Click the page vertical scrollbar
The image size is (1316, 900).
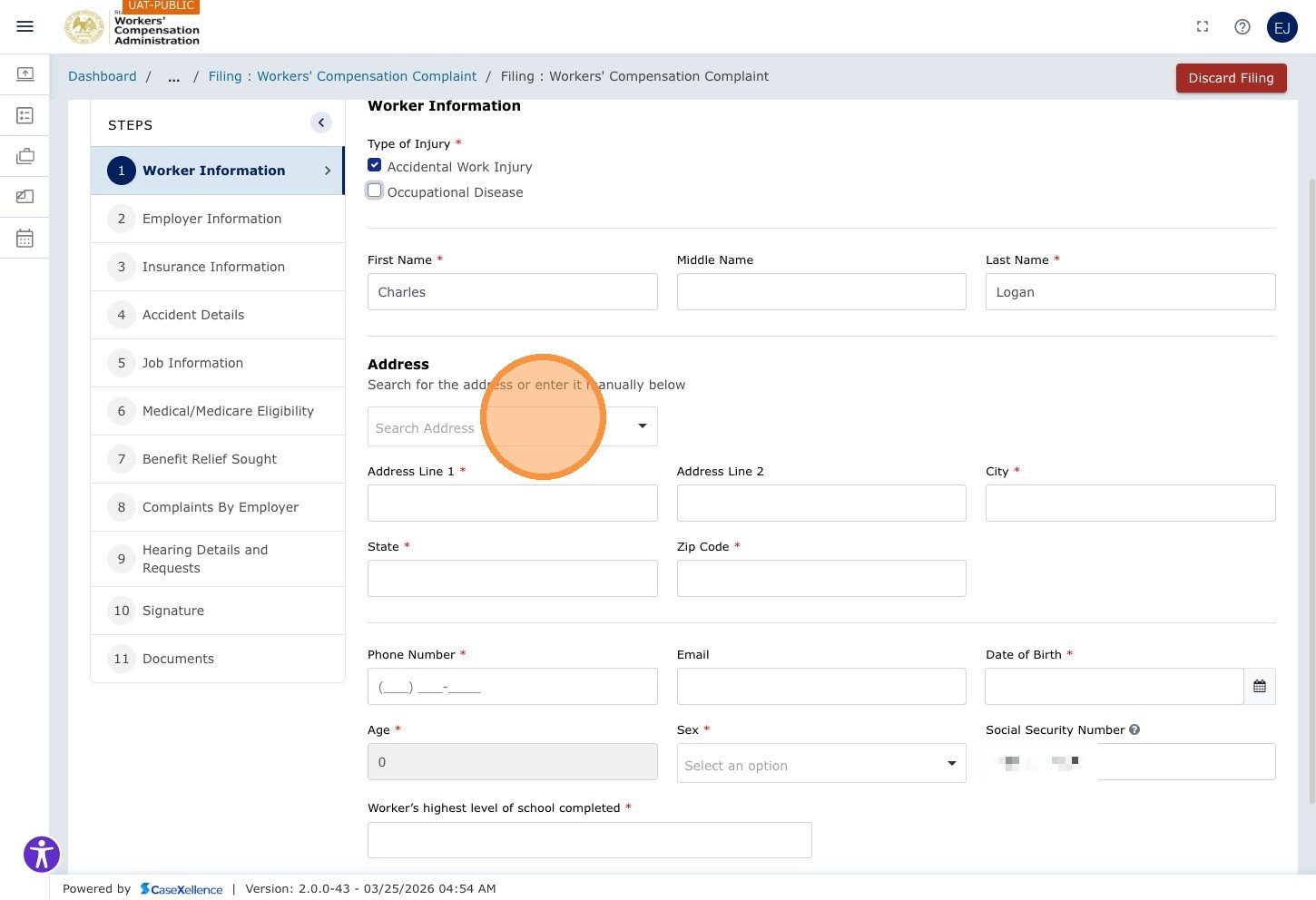[1311, 490]
